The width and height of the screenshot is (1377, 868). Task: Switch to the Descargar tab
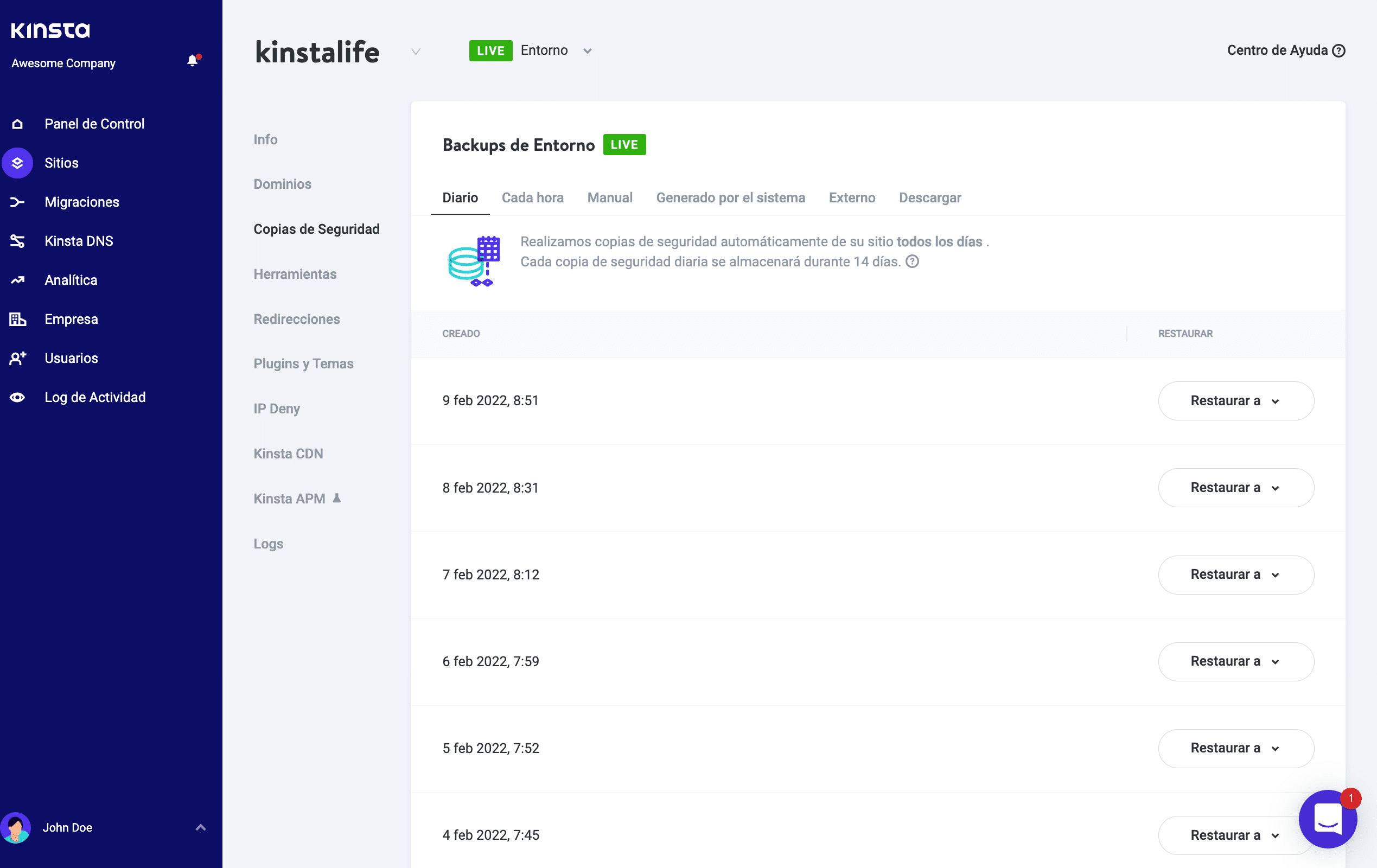[x=929, y=198]
